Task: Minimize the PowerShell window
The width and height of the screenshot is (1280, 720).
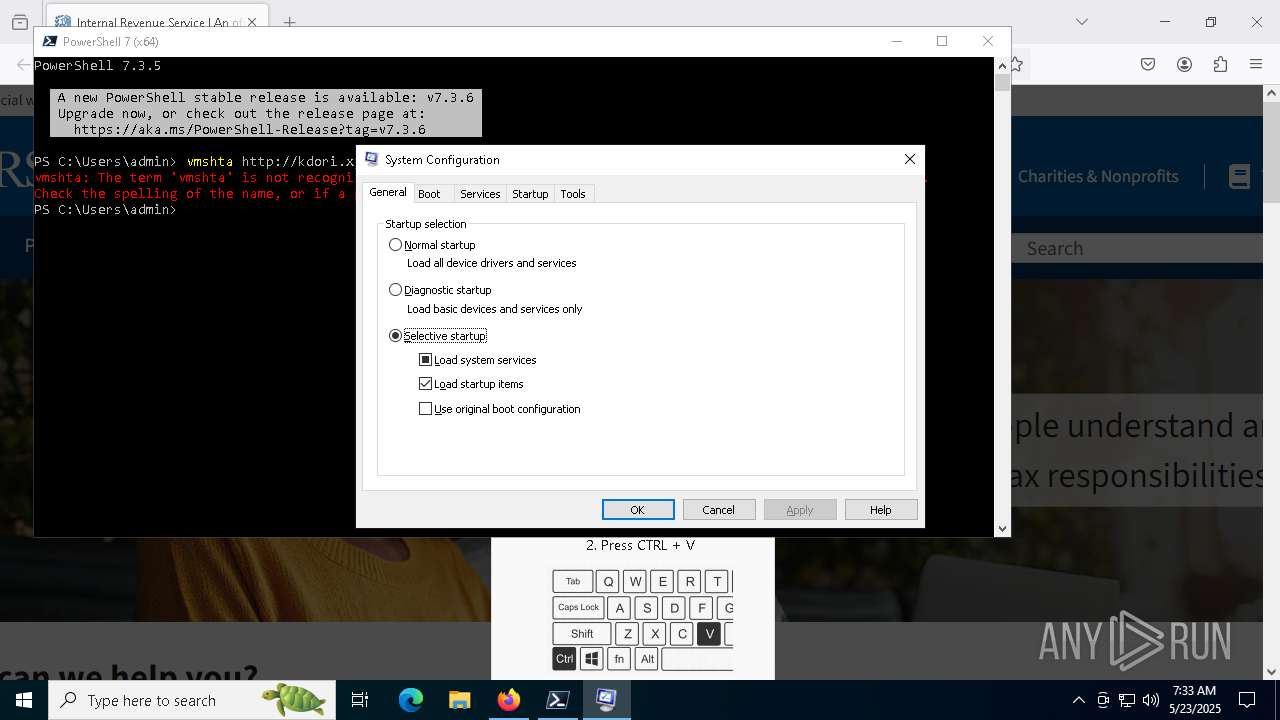Action: (x=897, y=41)
